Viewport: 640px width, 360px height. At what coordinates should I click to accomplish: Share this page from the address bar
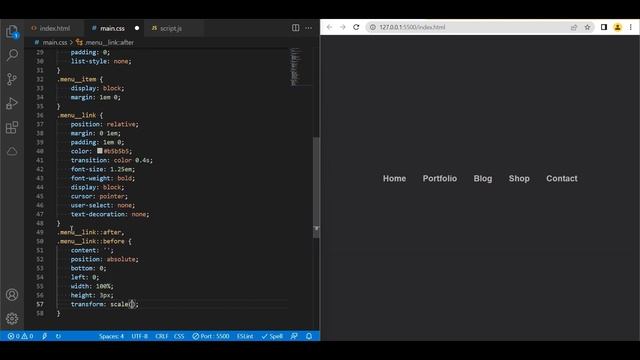click(x=574, y=27)
